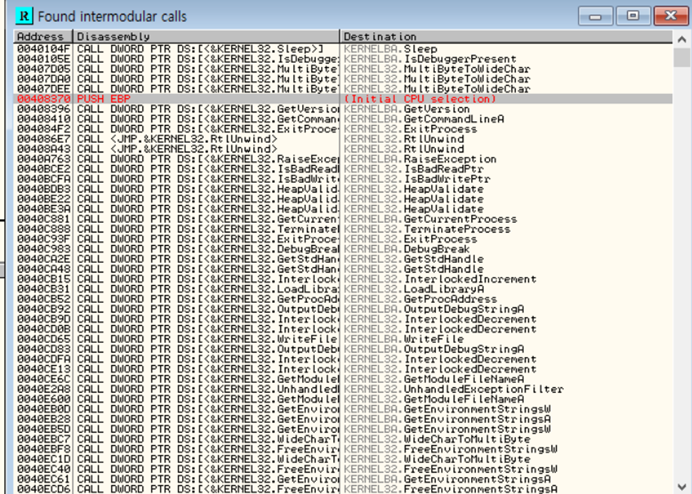Select the GetStdHandle call at 0040CA2E
This screenshot has width=692, height=494.
coord(343,259)
